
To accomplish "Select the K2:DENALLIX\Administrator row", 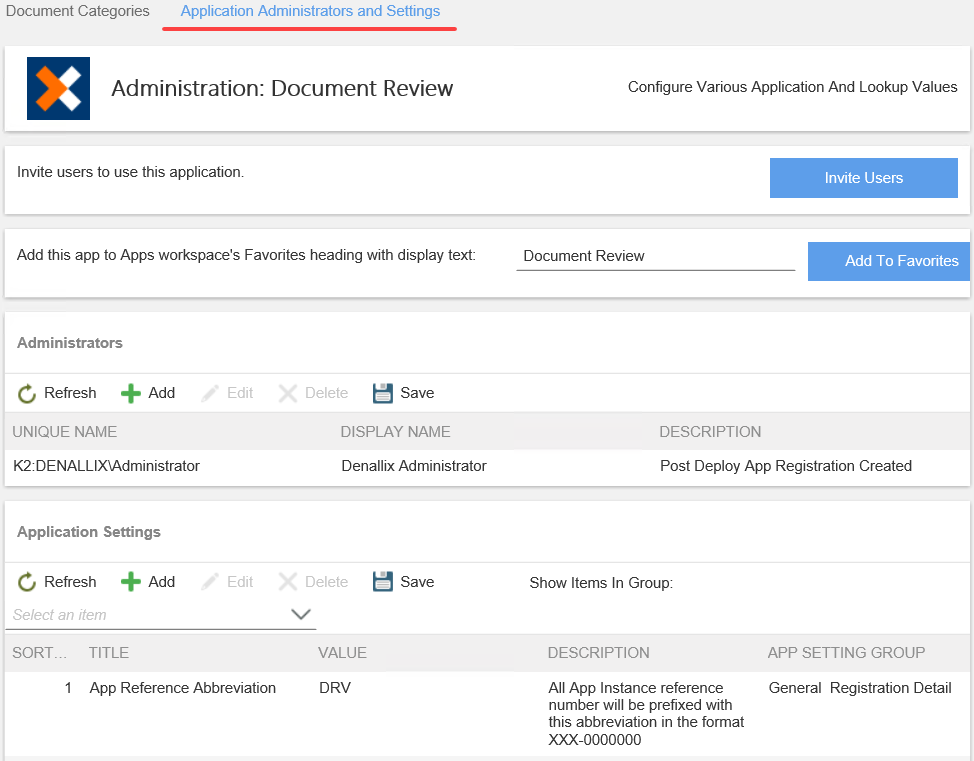I will coord(107,466).
